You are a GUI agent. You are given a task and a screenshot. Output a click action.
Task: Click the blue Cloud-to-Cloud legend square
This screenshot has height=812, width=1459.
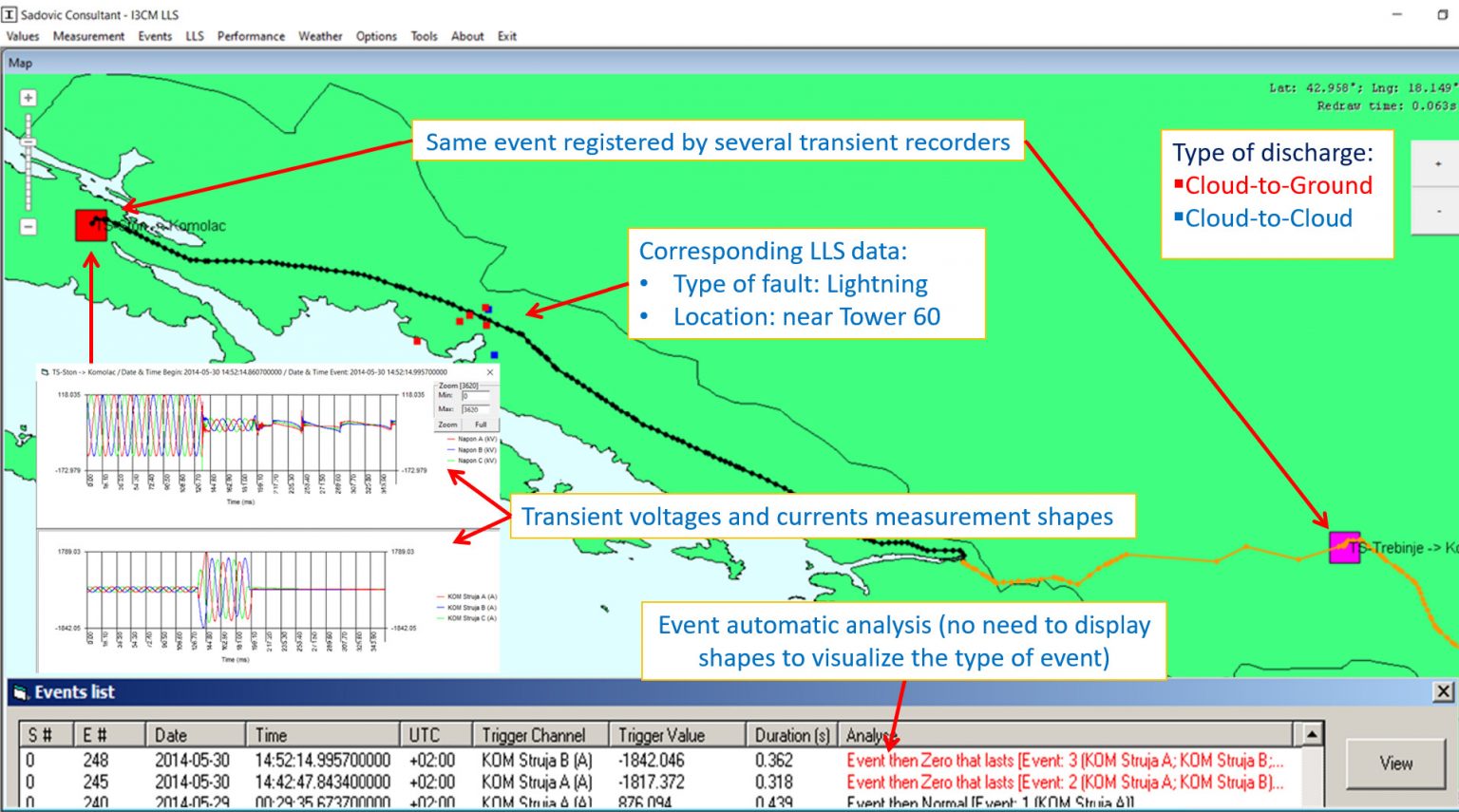[1178, 215]
